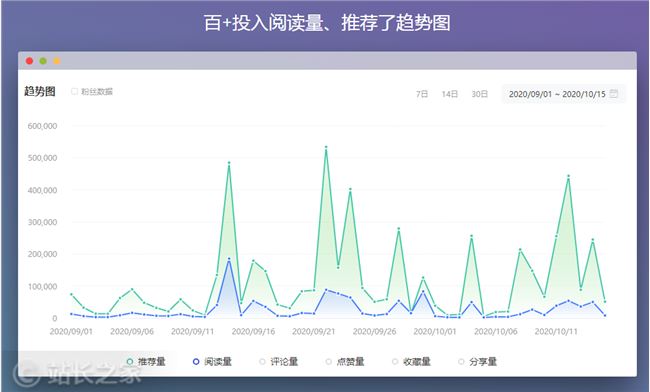650x392 pixels.
Task: Click the 2020/09/11 x-axis label
Action: (x=192, y=332)
